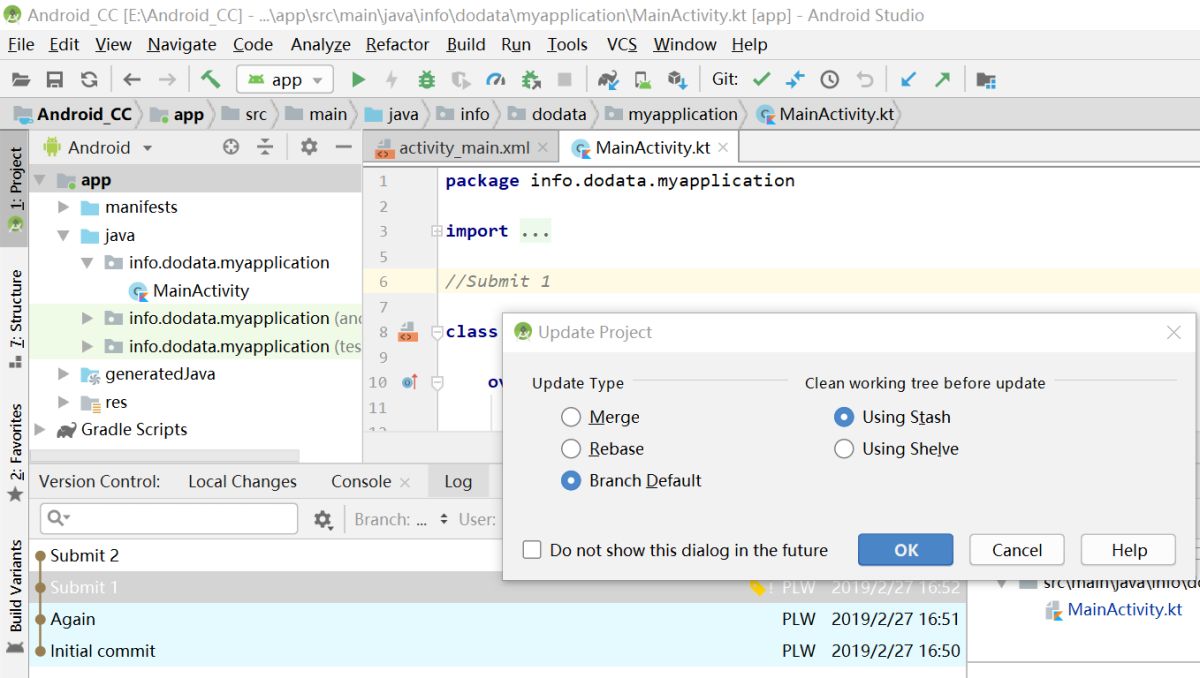Viewport: 1200px width, 678px height.
Task: Open Log tab settings gear
Action: (323, 519)
